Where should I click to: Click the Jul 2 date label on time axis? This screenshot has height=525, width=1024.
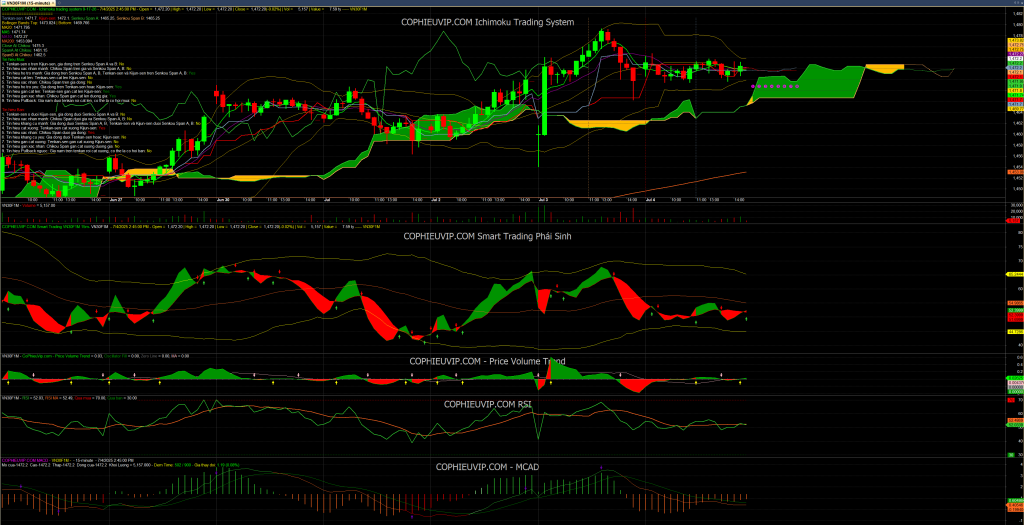tap(435, 199)
